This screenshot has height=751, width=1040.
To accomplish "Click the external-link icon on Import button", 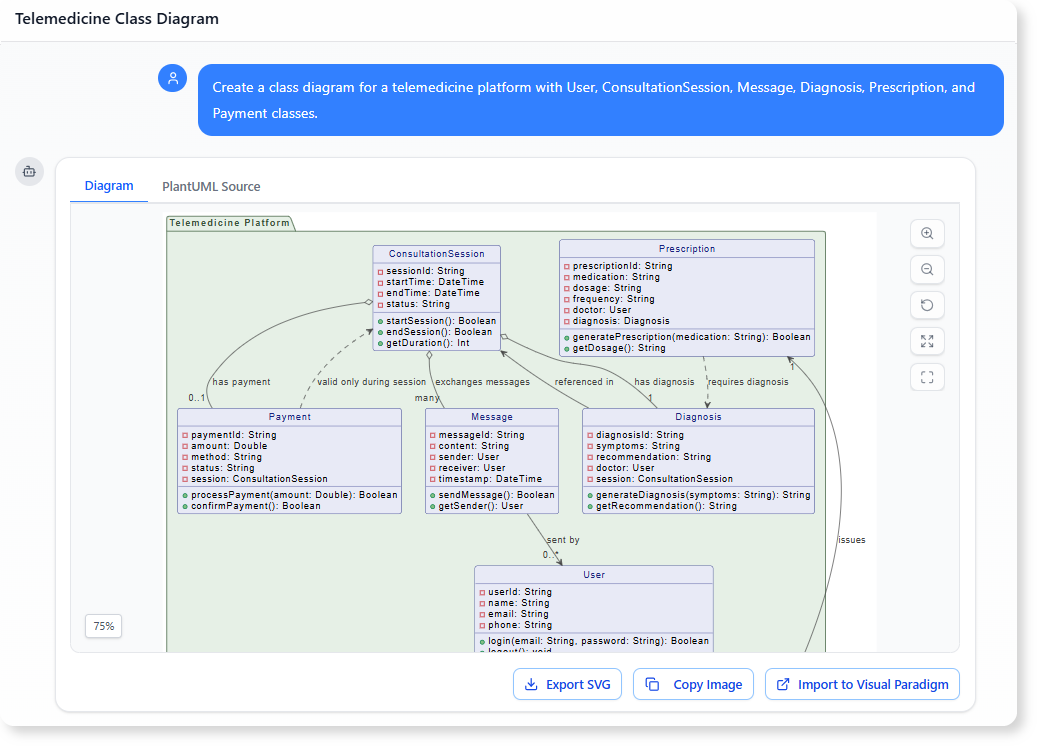I will 783,684.
